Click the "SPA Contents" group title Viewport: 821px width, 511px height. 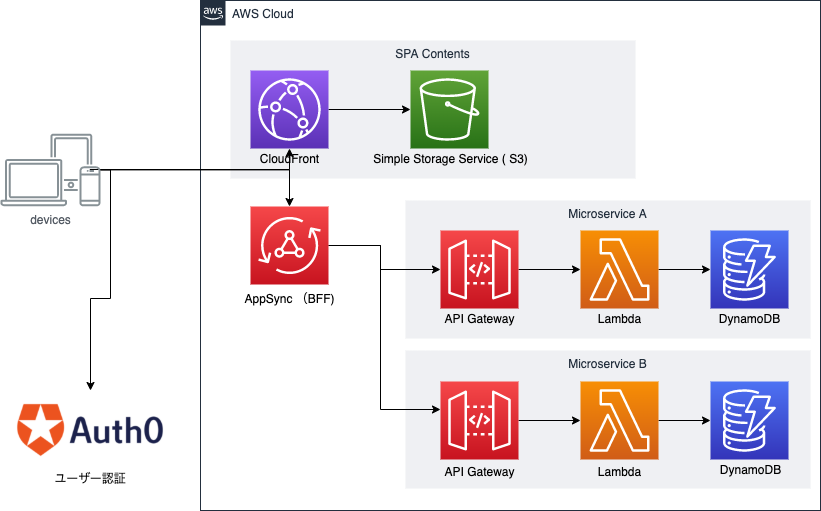[x=432, y=54]
